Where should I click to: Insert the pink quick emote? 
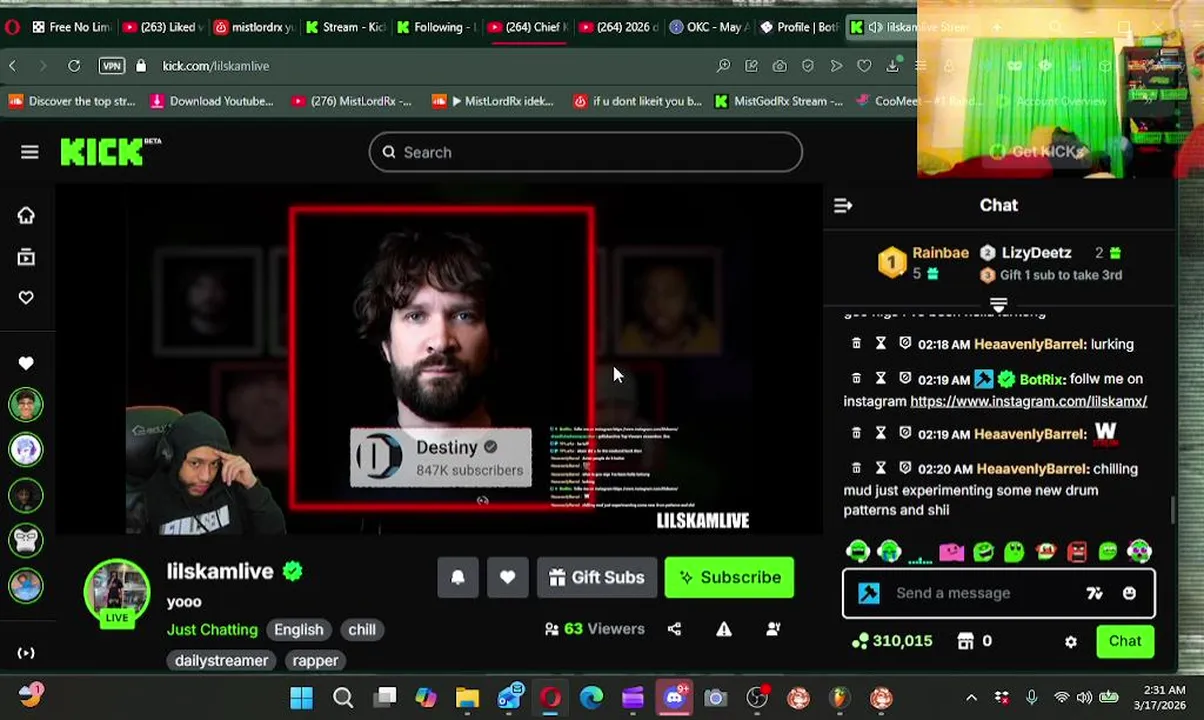point(951,551)
